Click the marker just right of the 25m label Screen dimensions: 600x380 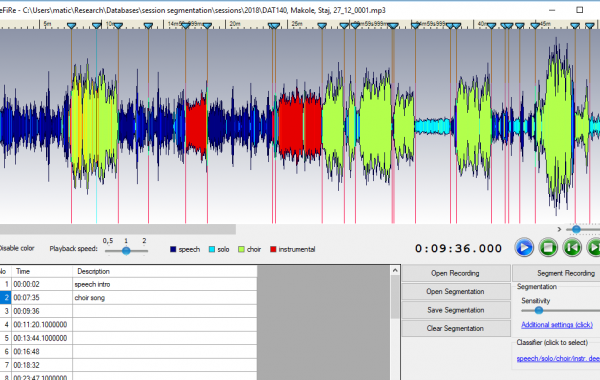click(322, 26)
